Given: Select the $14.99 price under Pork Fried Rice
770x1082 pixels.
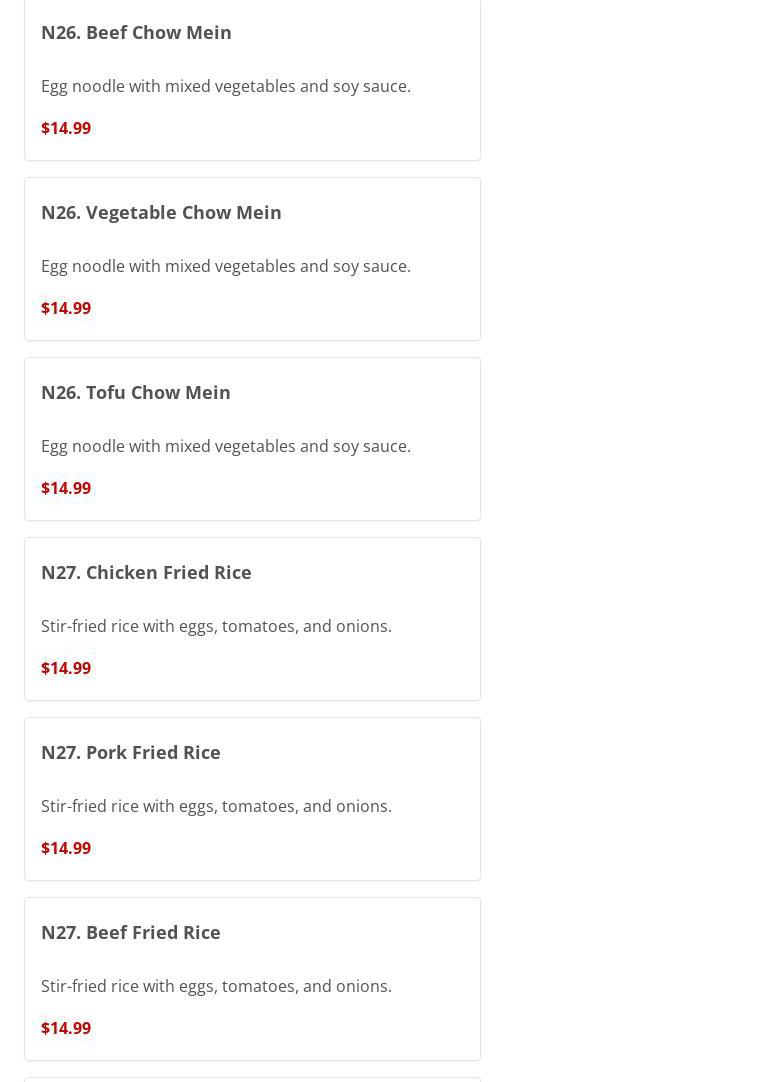Looking at the screenshot, I should (x=66, y=848).
